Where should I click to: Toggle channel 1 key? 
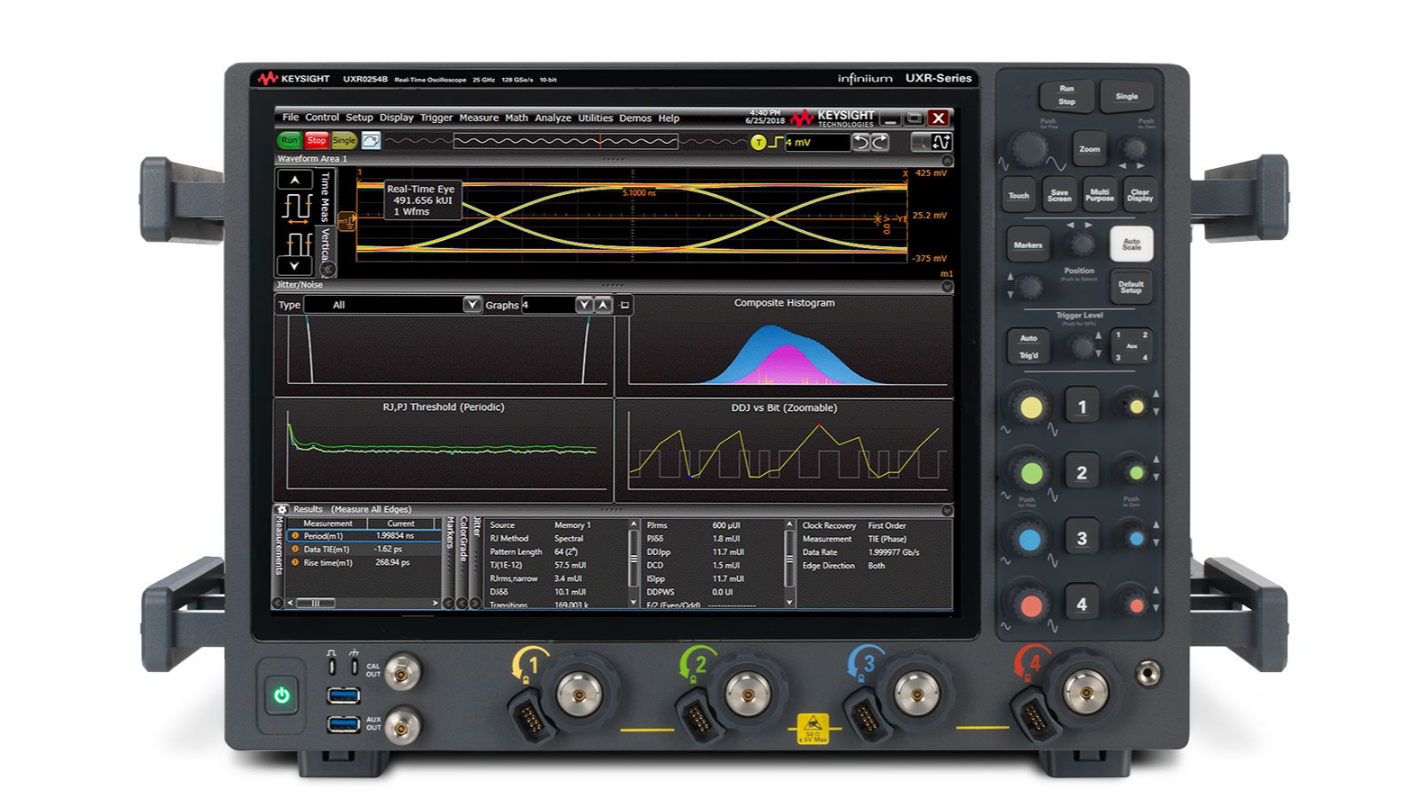coord(1081,406)
